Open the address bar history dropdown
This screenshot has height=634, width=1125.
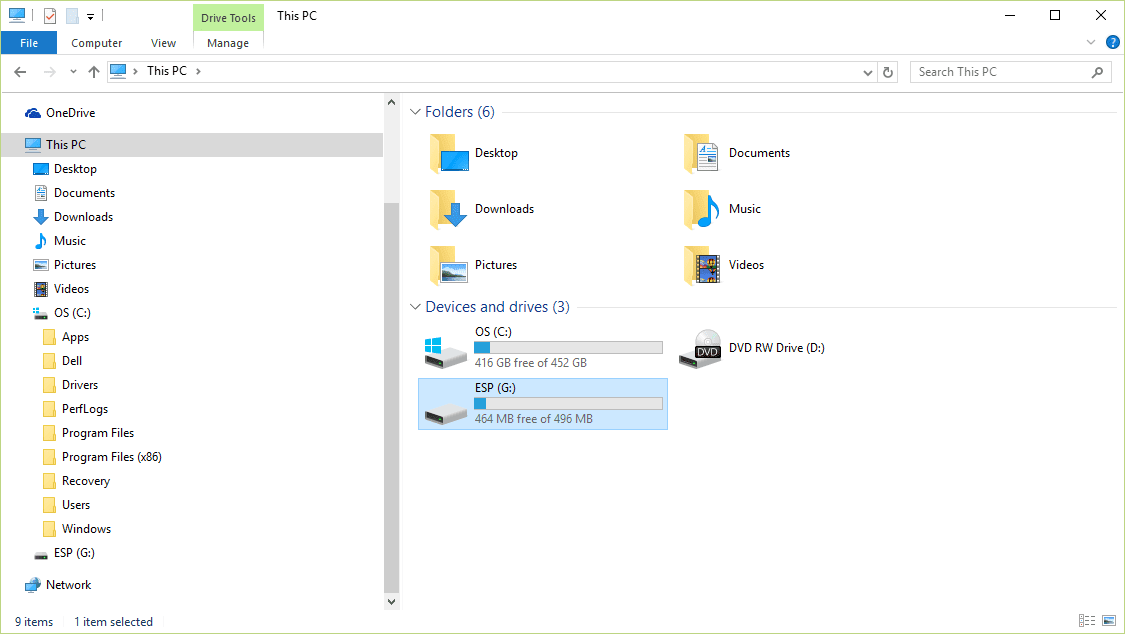tap(868, 71)
